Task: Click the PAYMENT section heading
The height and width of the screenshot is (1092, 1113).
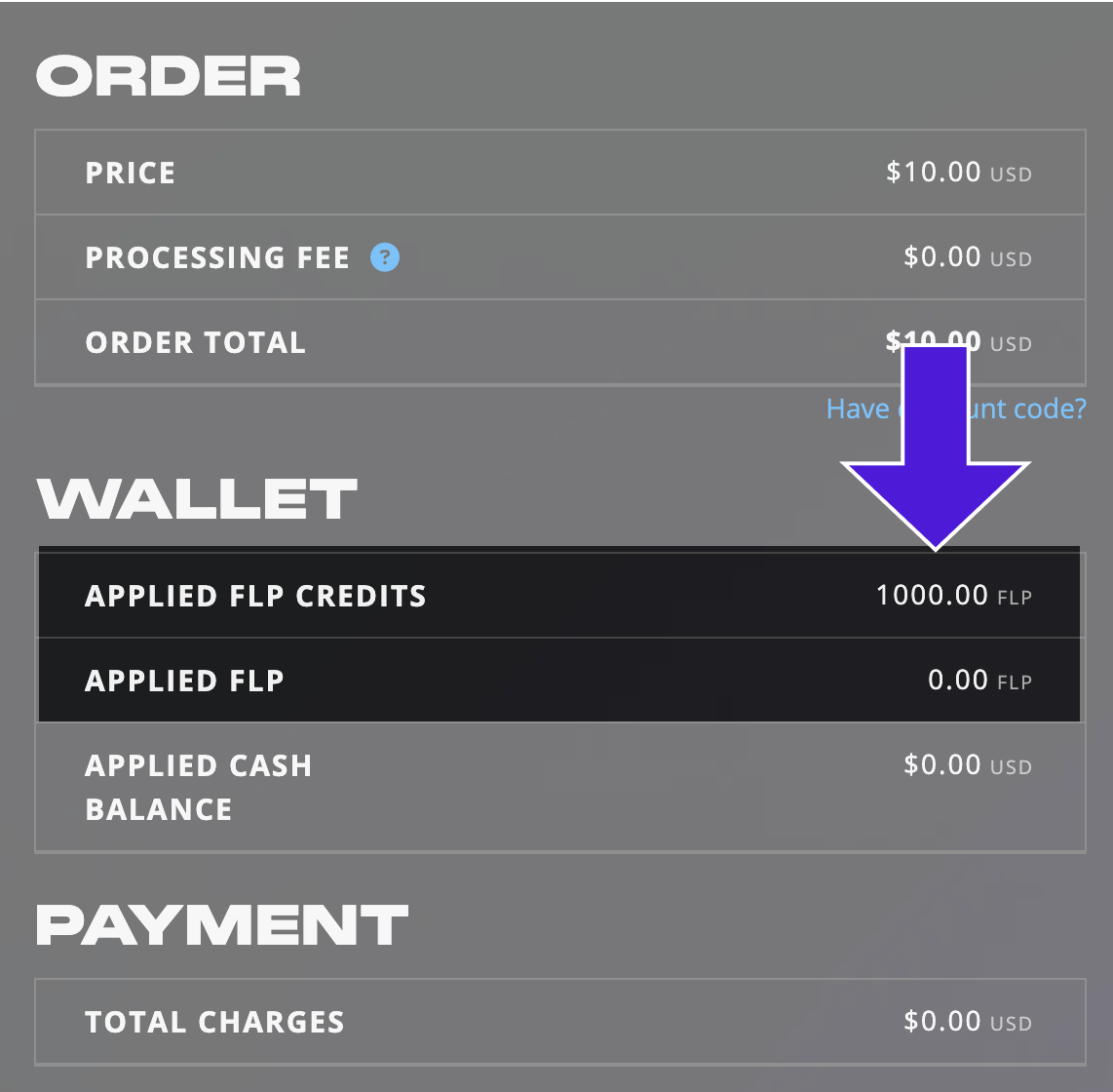Action: pos(222,925)
